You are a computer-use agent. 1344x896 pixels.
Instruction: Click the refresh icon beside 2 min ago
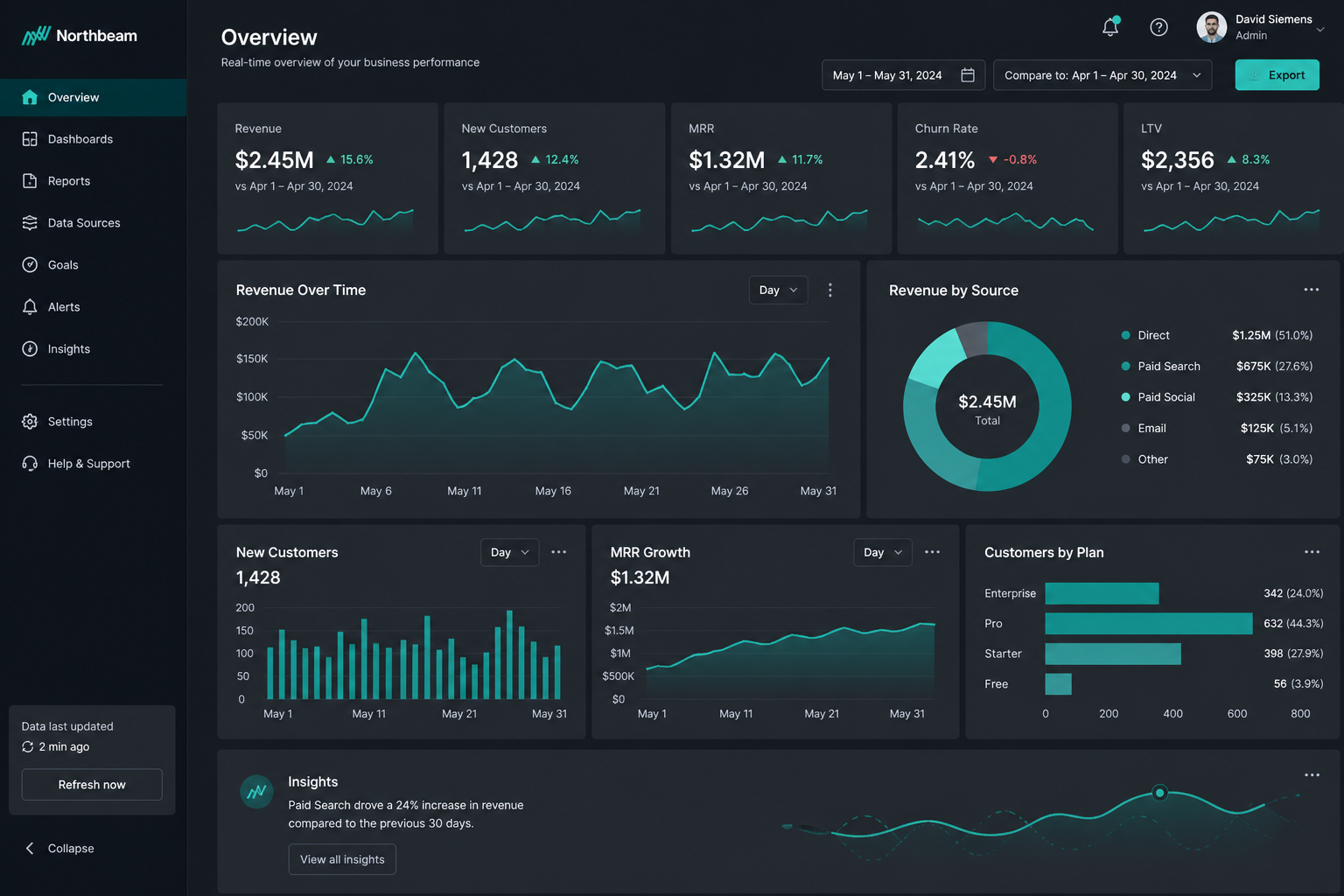click(28, 747)
